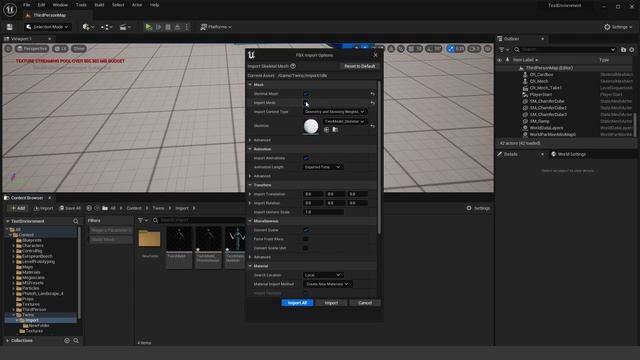Reset the Skeleton property to default arrow
Screen dimensions: 640x360
click(372, 126)
